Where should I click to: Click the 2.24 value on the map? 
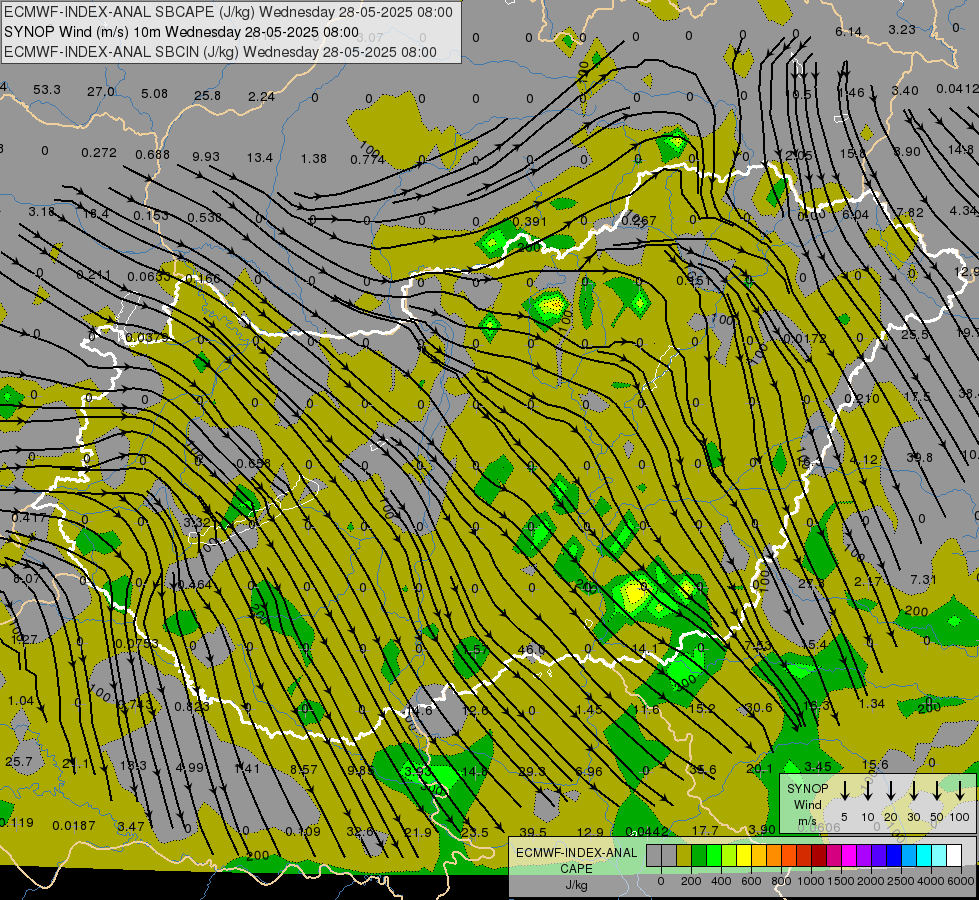coord(261,96)
